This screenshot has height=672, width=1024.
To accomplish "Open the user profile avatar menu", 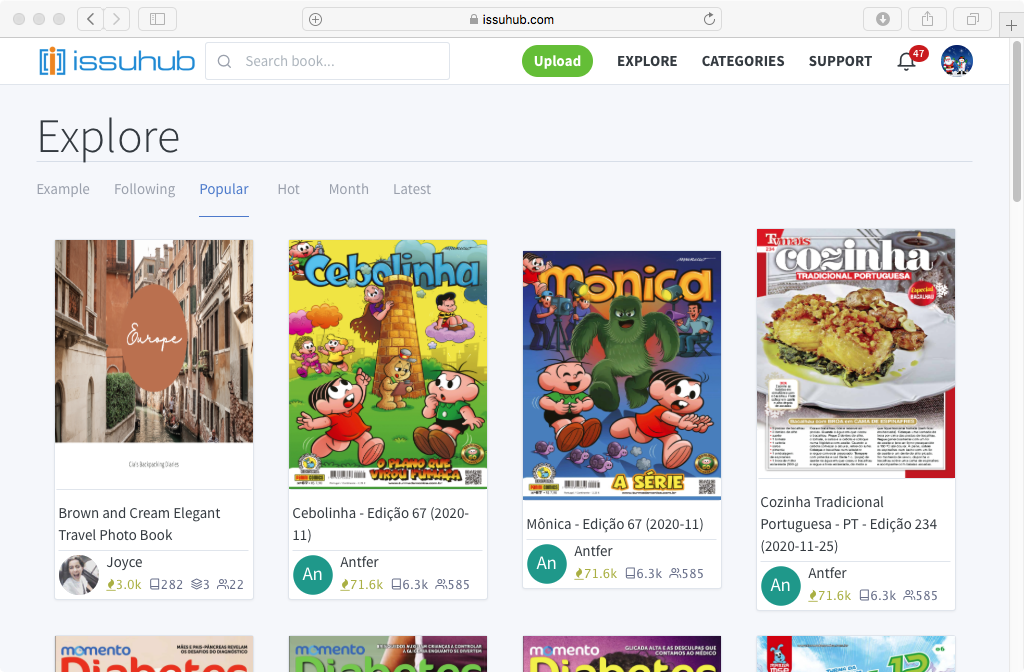I will 957,61.
